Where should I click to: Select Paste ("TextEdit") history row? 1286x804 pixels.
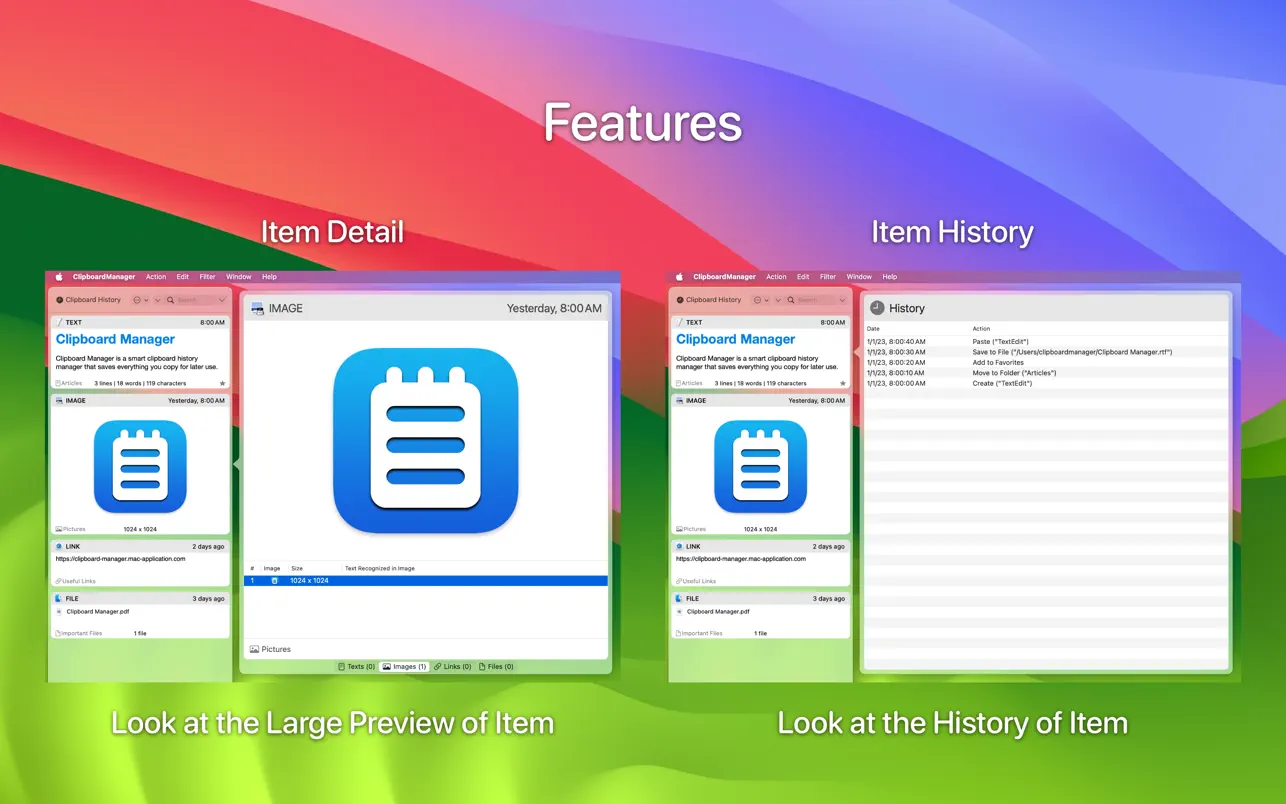coord(1046,342)
